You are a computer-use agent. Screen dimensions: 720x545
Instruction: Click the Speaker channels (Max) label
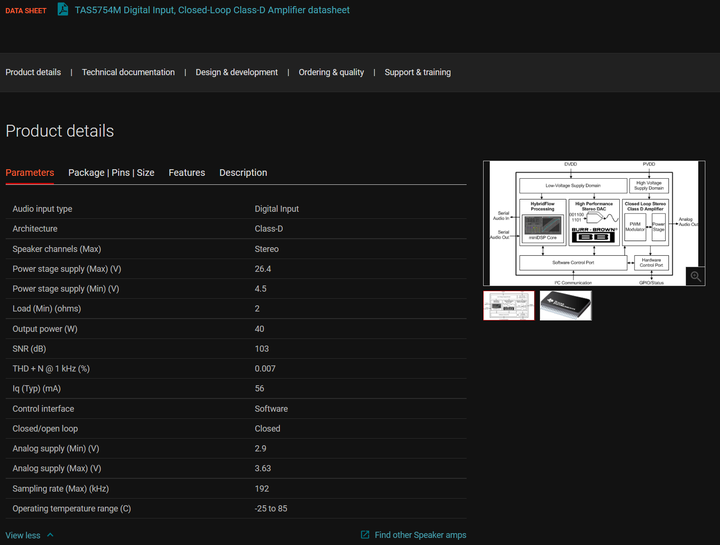(56, 249)
